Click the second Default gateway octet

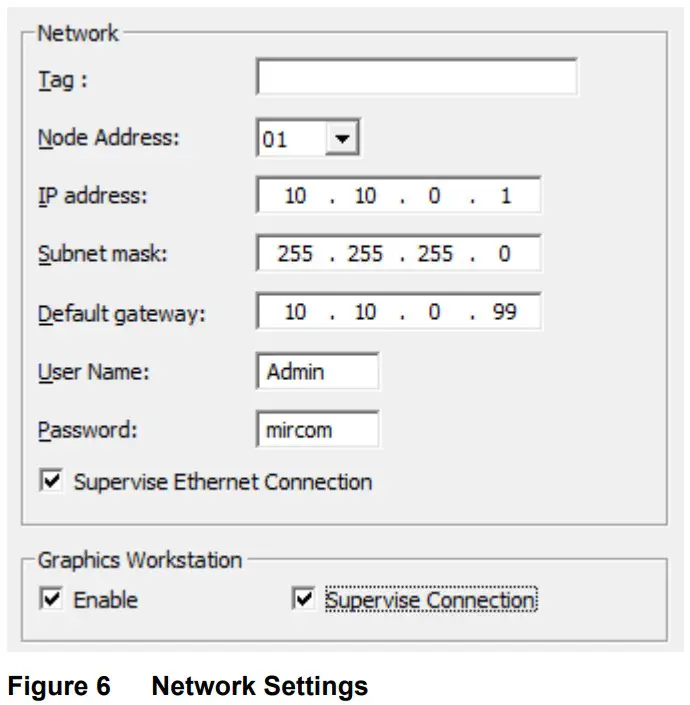(365, 312)
